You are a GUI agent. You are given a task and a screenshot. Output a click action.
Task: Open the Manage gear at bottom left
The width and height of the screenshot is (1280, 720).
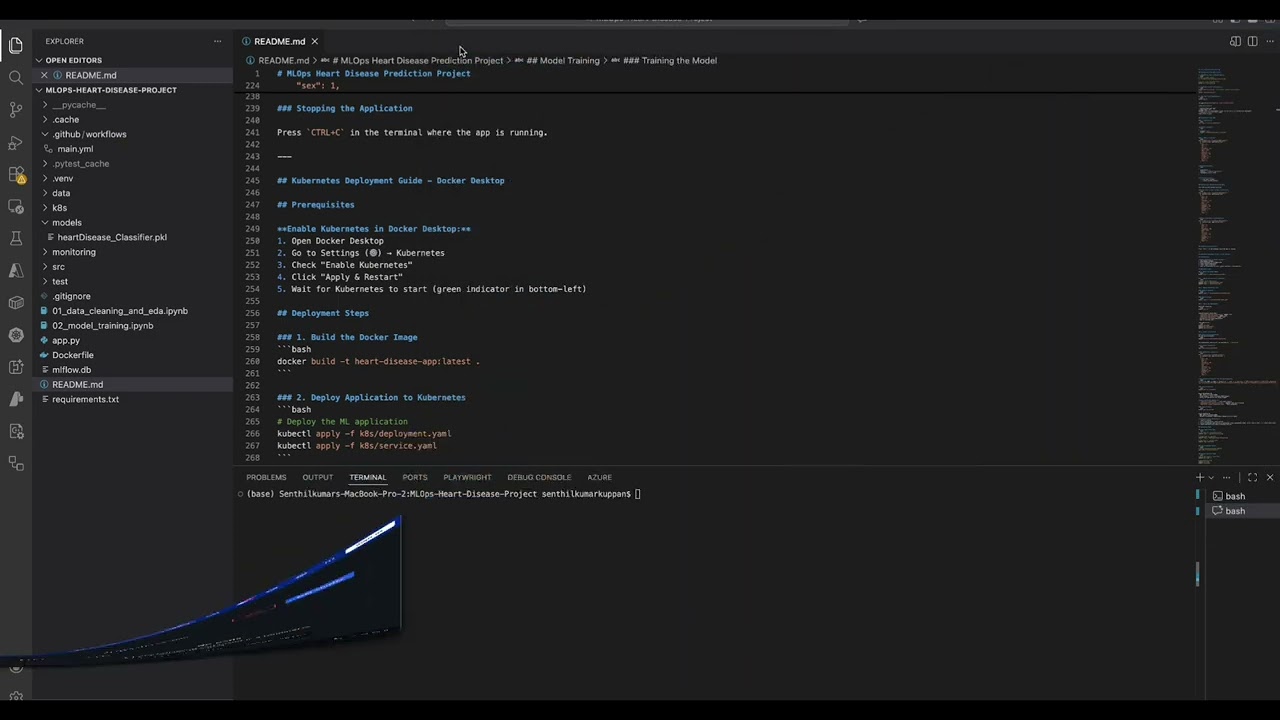tap(16, 697)
